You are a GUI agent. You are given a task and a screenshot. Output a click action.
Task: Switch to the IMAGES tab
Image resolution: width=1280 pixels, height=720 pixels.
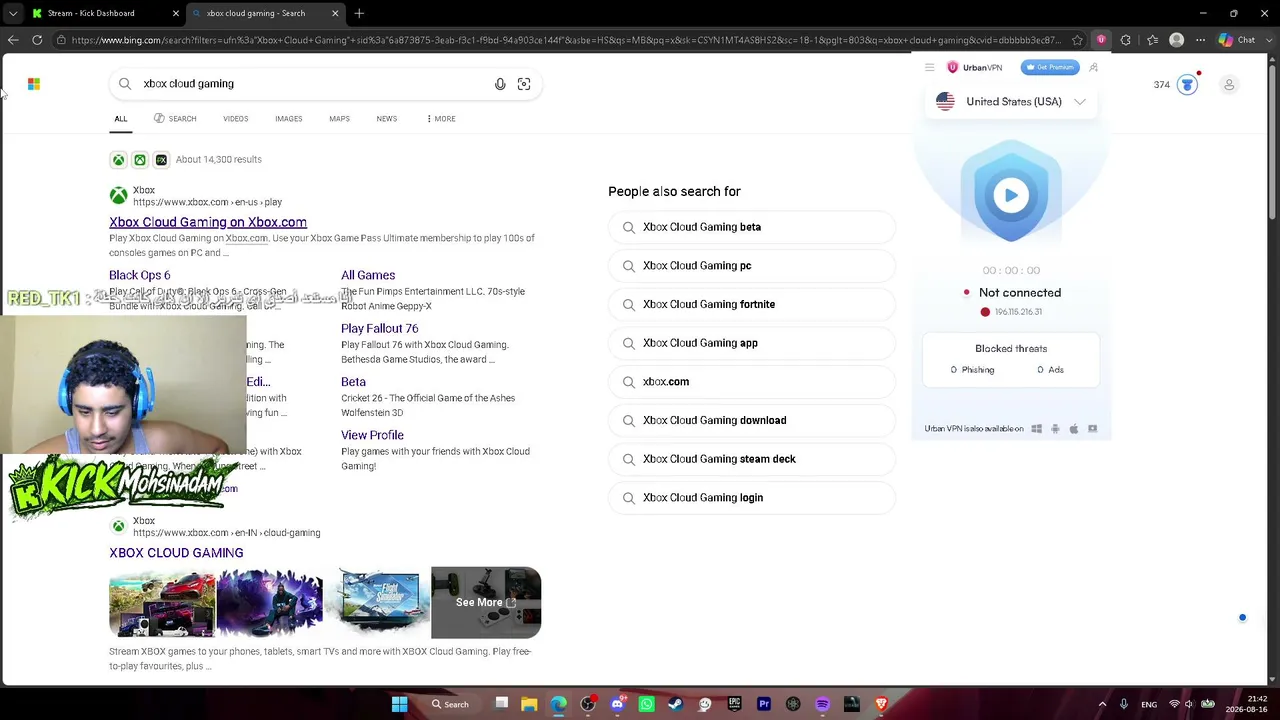click(289, 119)
